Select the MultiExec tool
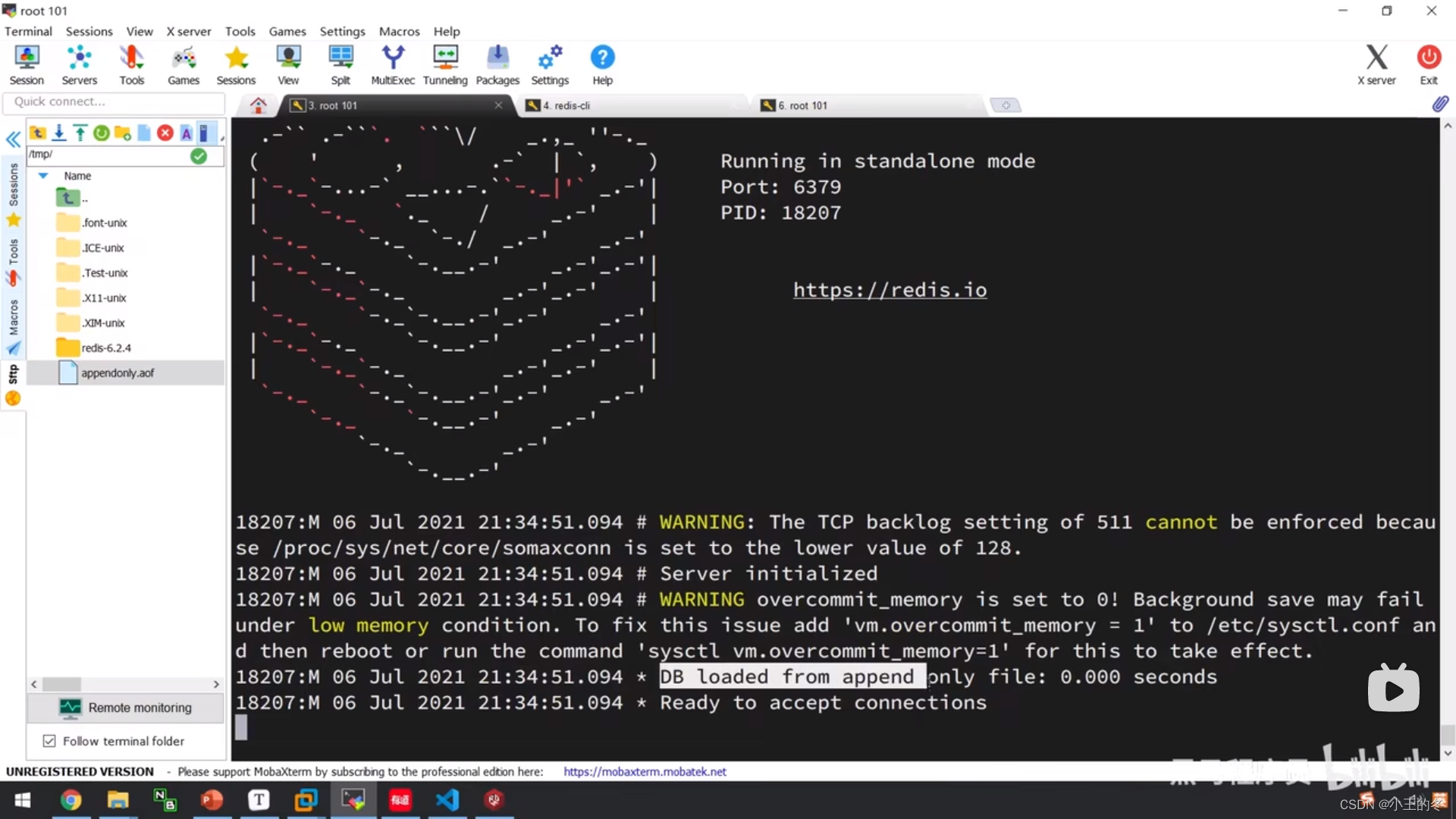Image resolution: width=1456 pixels, height=819 pixels. pos(393,64)
